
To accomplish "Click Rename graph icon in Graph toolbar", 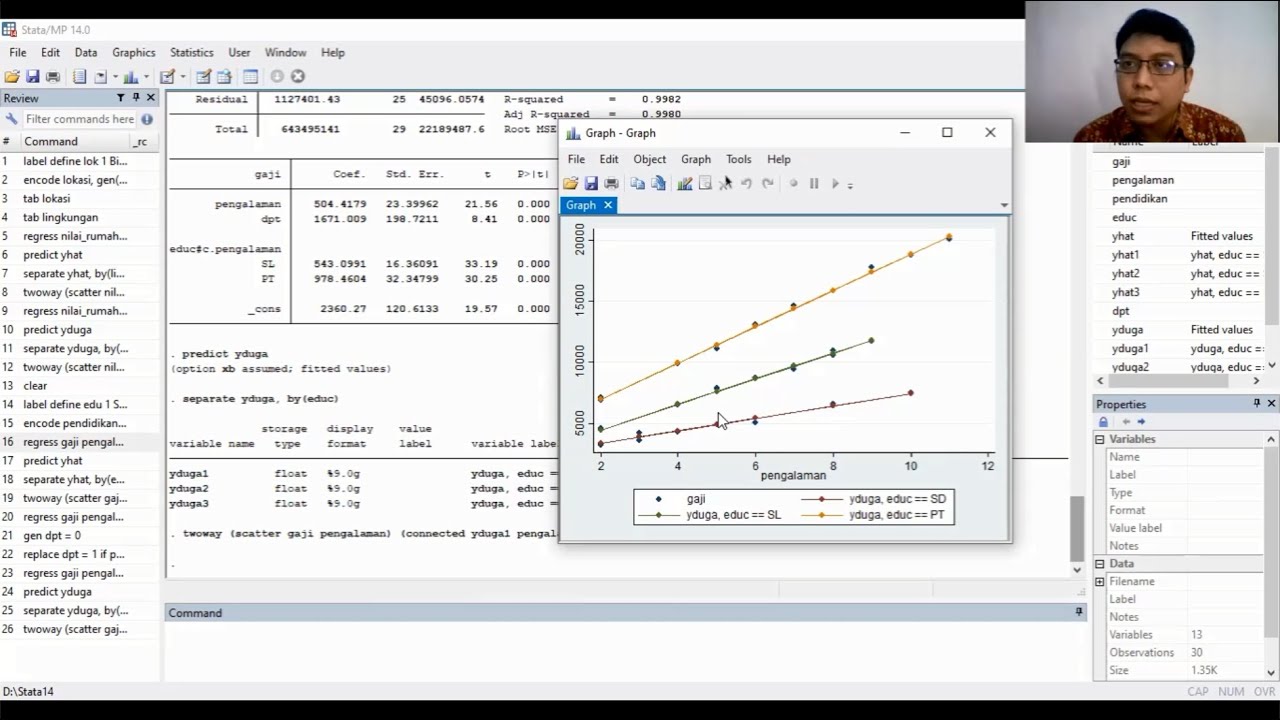I will [658, 184].
